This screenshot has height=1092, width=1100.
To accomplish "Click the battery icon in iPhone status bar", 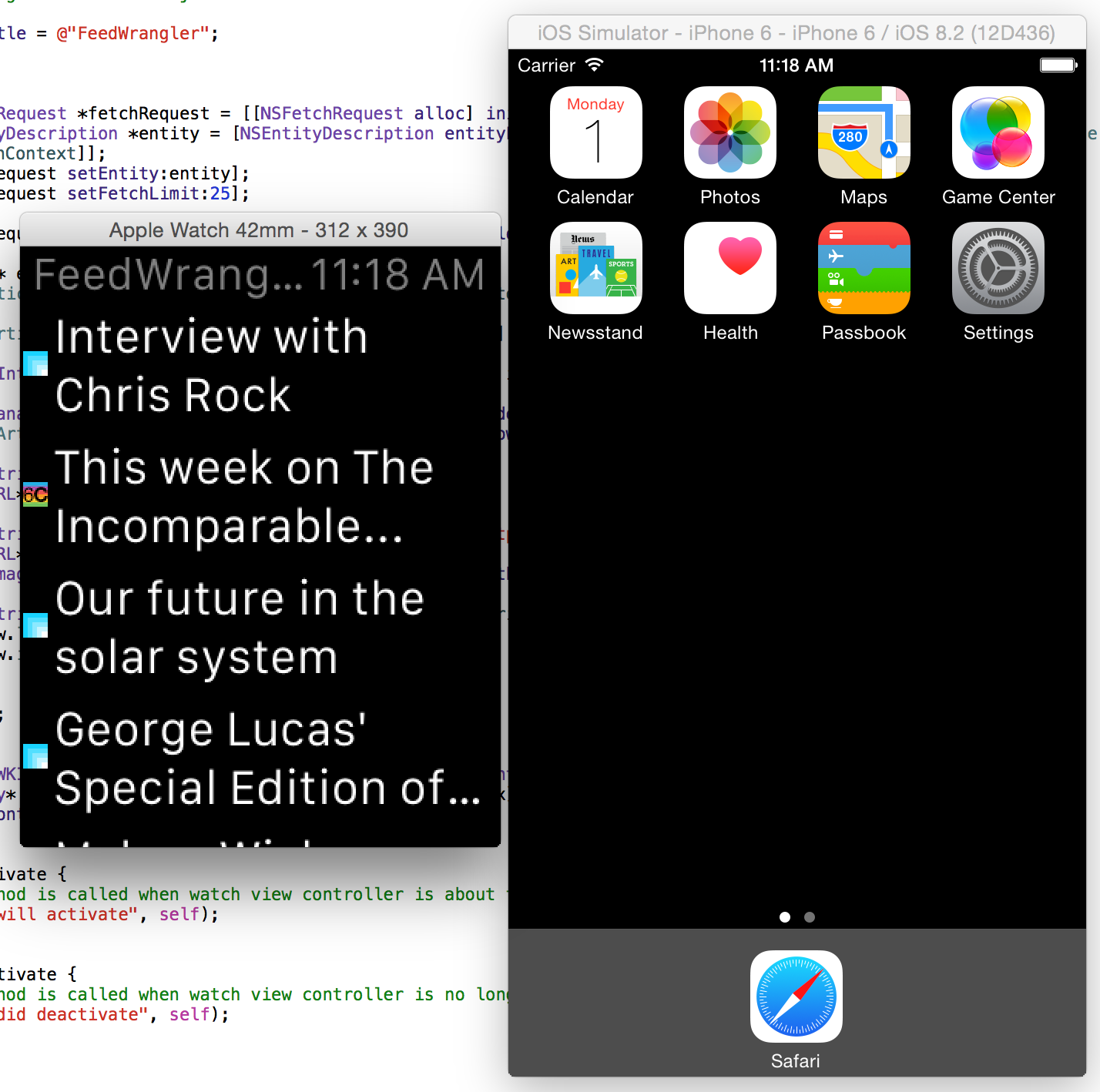I will click(1058, 65).
